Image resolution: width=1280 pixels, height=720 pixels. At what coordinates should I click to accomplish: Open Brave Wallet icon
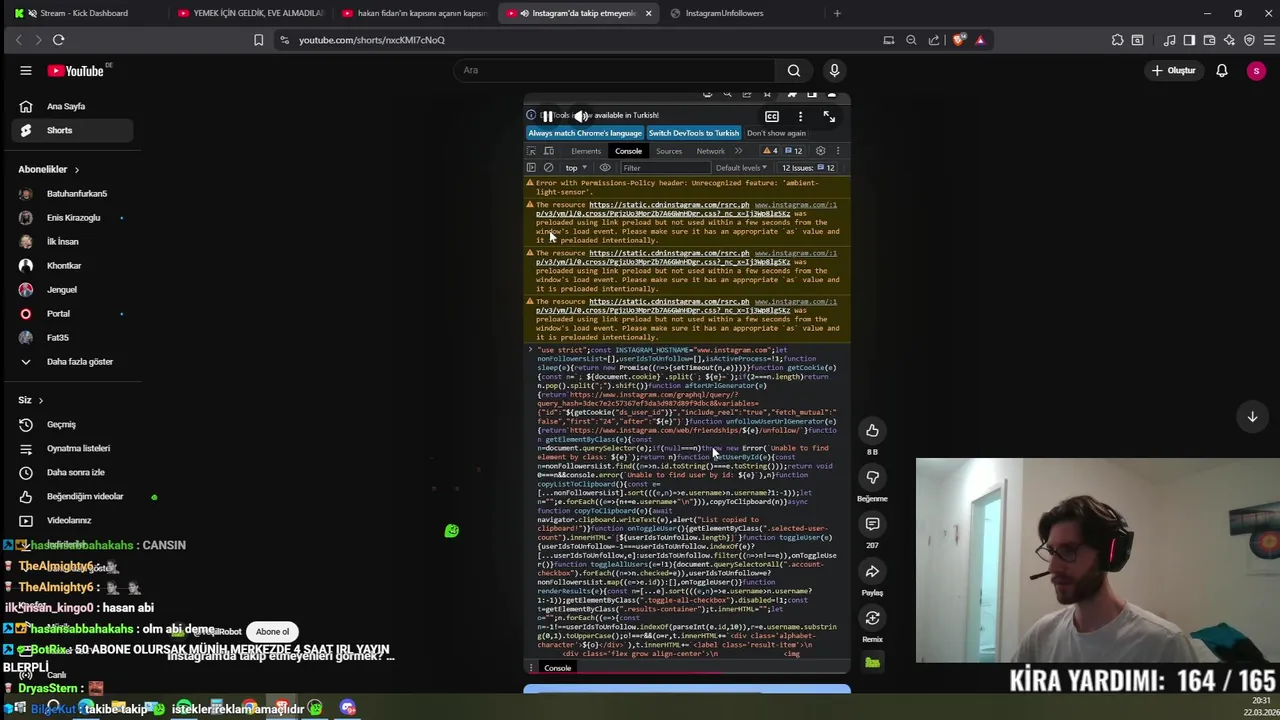point(1209,40)
